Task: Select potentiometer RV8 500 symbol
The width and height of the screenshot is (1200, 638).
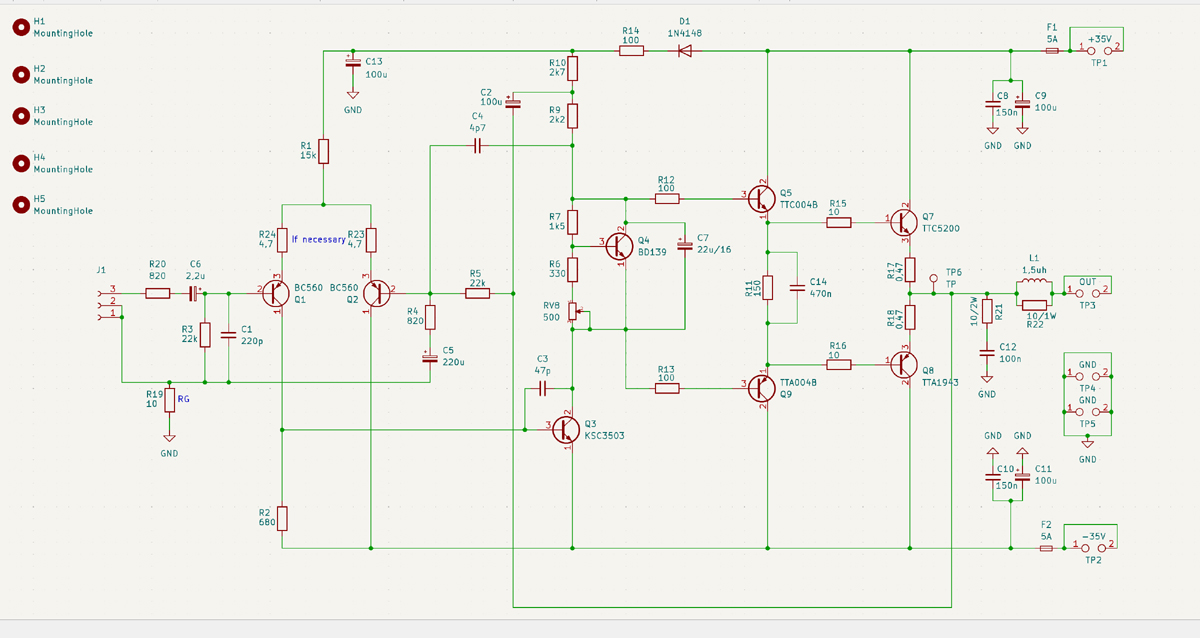Action: point(574,312)
